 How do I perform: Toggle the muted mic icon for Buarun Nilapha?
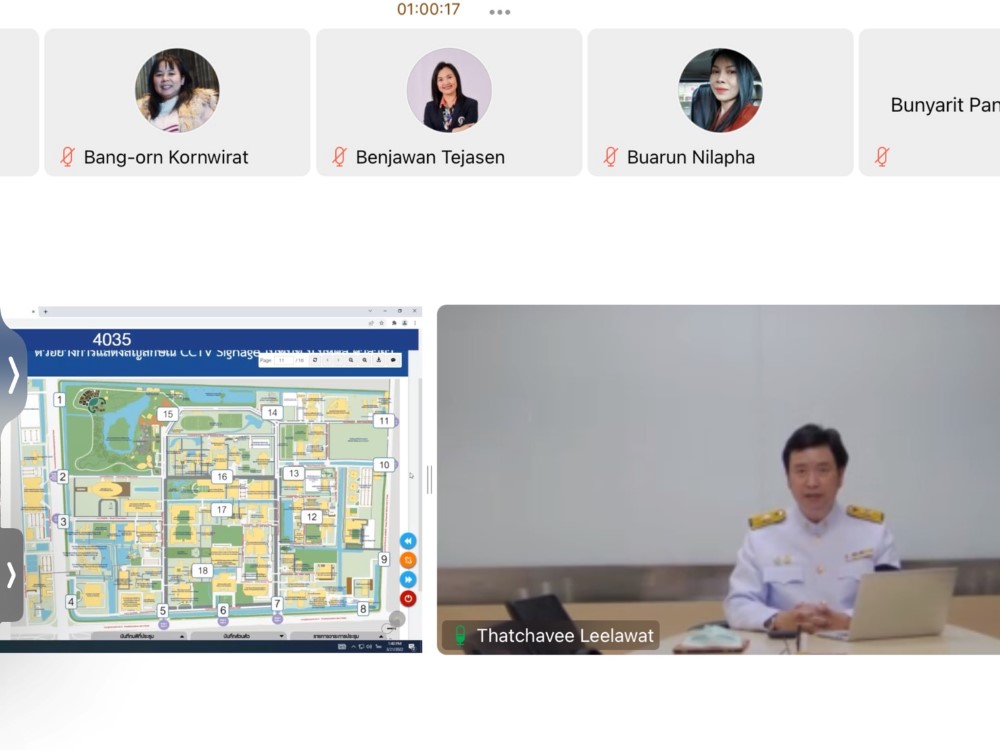pos(611,157)
